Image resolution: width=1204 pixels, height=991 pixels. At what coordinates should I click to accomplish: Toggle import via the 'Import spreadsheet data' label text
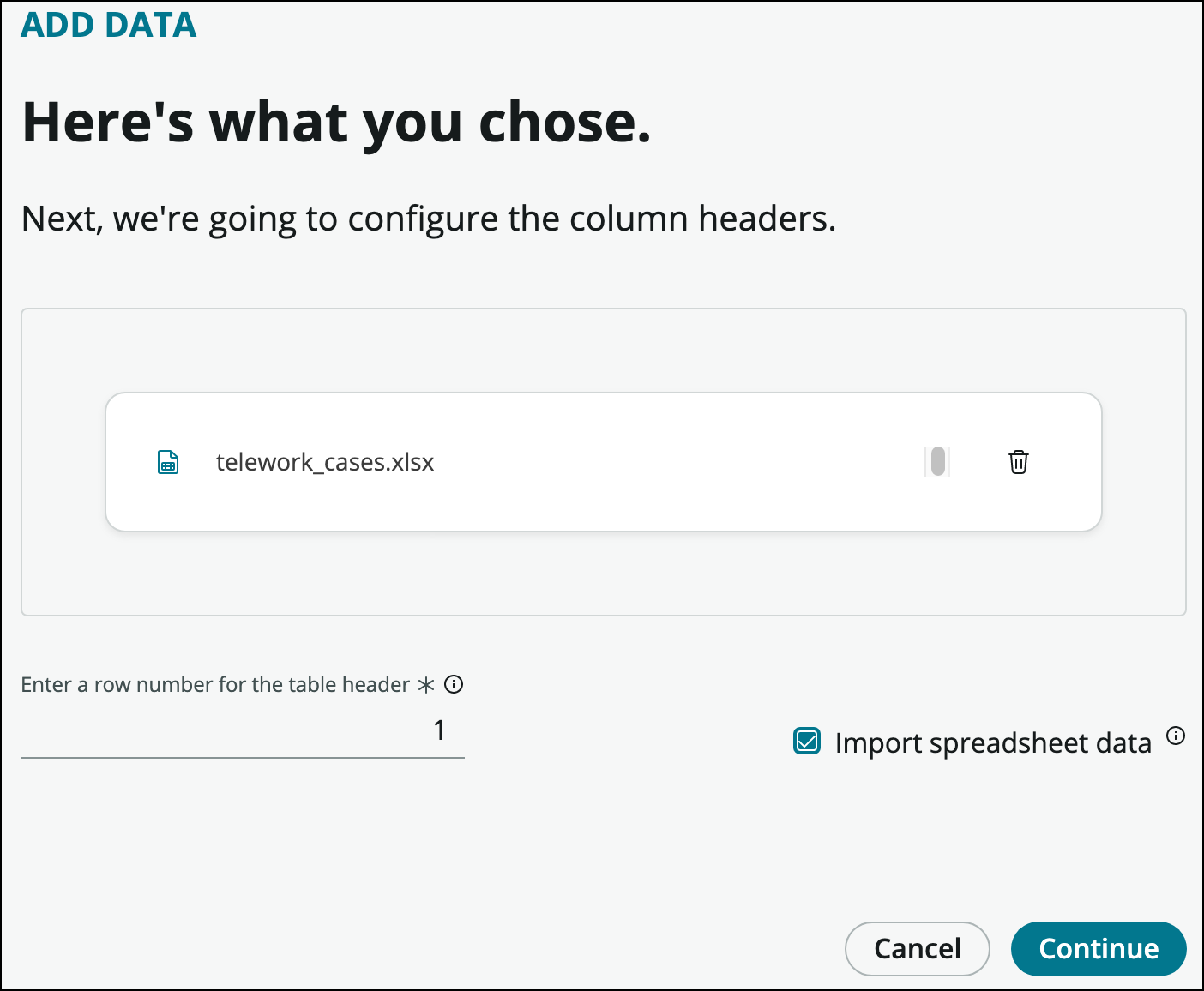(x=992, y=742)
